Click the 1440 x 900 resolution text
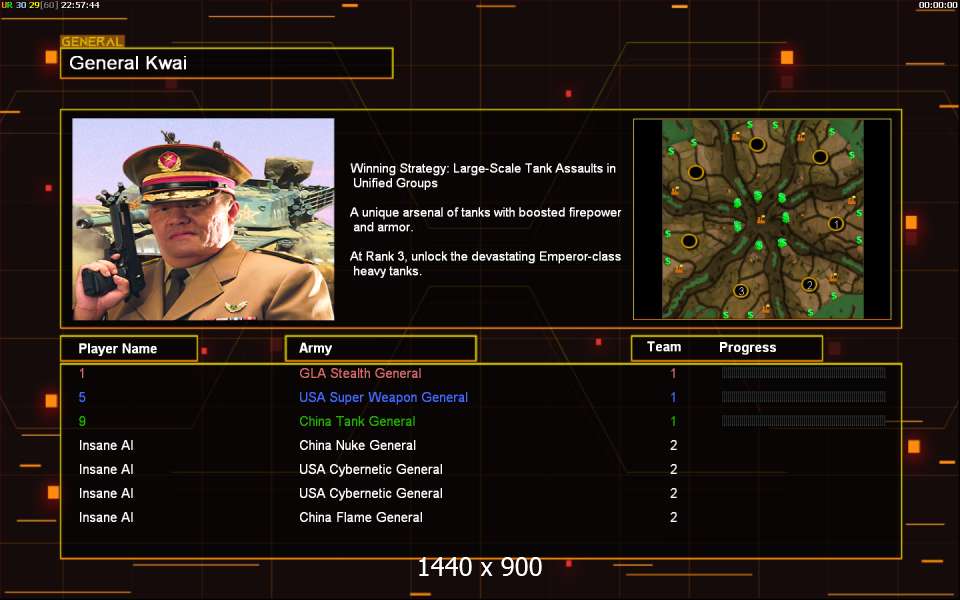 479,567
